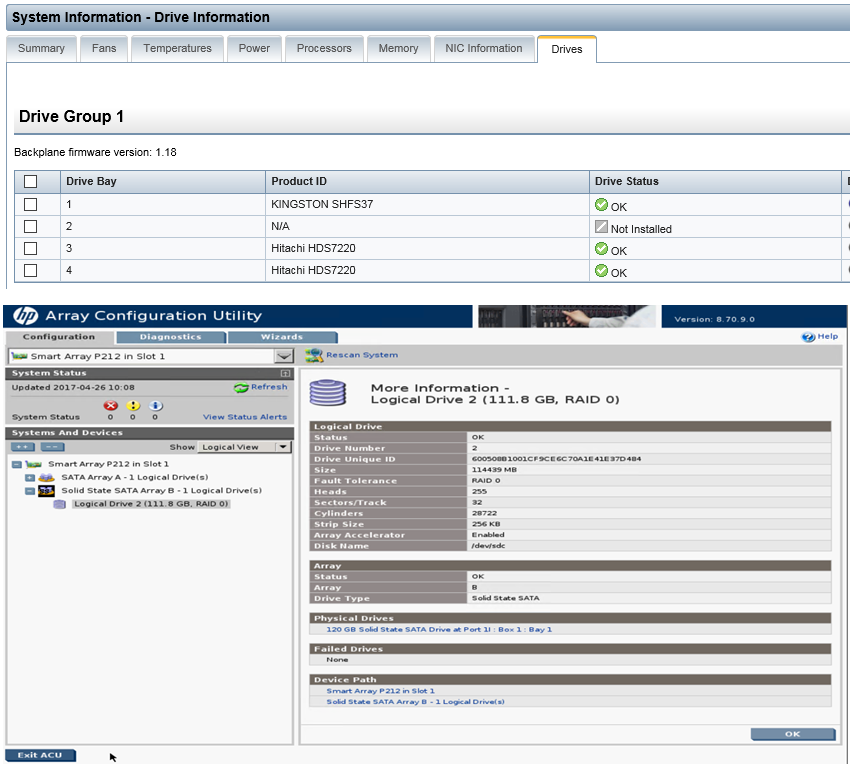Image resolution: width=854 pixels, height=770 pixels.
Task: Click the red critical alerts icon
Action: [111, 406]
